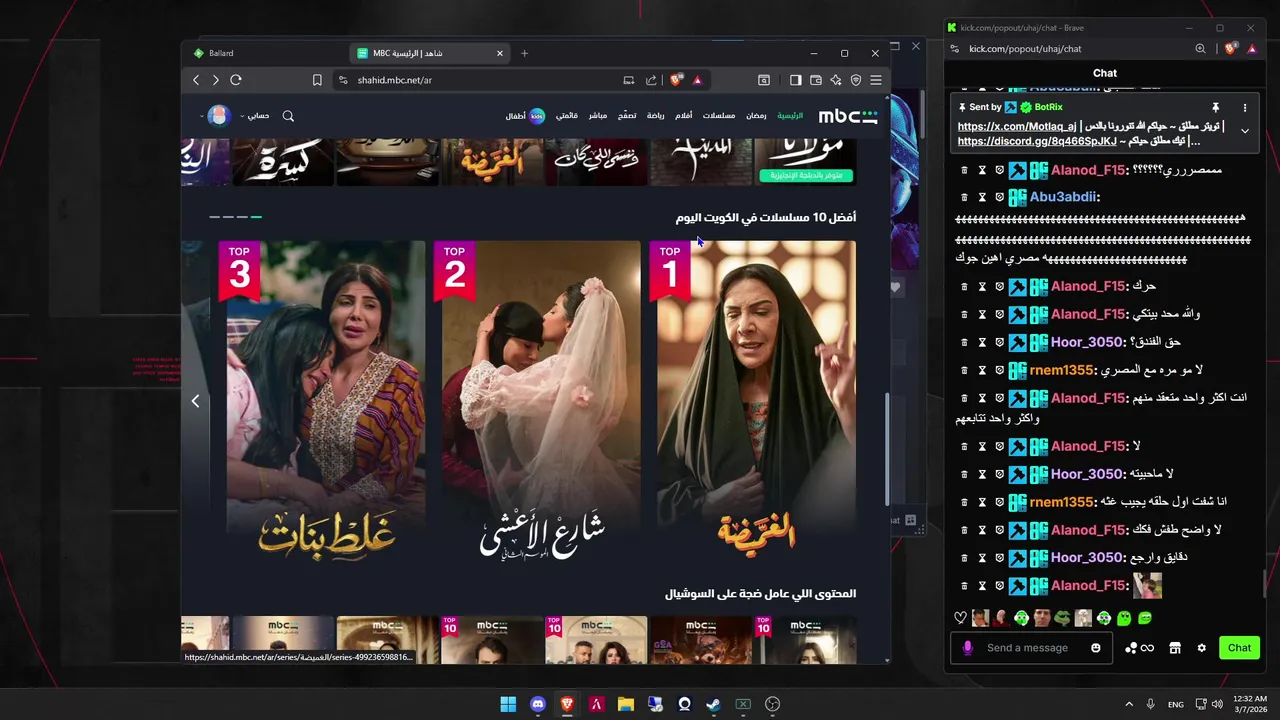The image size is (1280, 720).
Task: Open Kick shop storefront icon
Action: click(x=1175, y=648)
